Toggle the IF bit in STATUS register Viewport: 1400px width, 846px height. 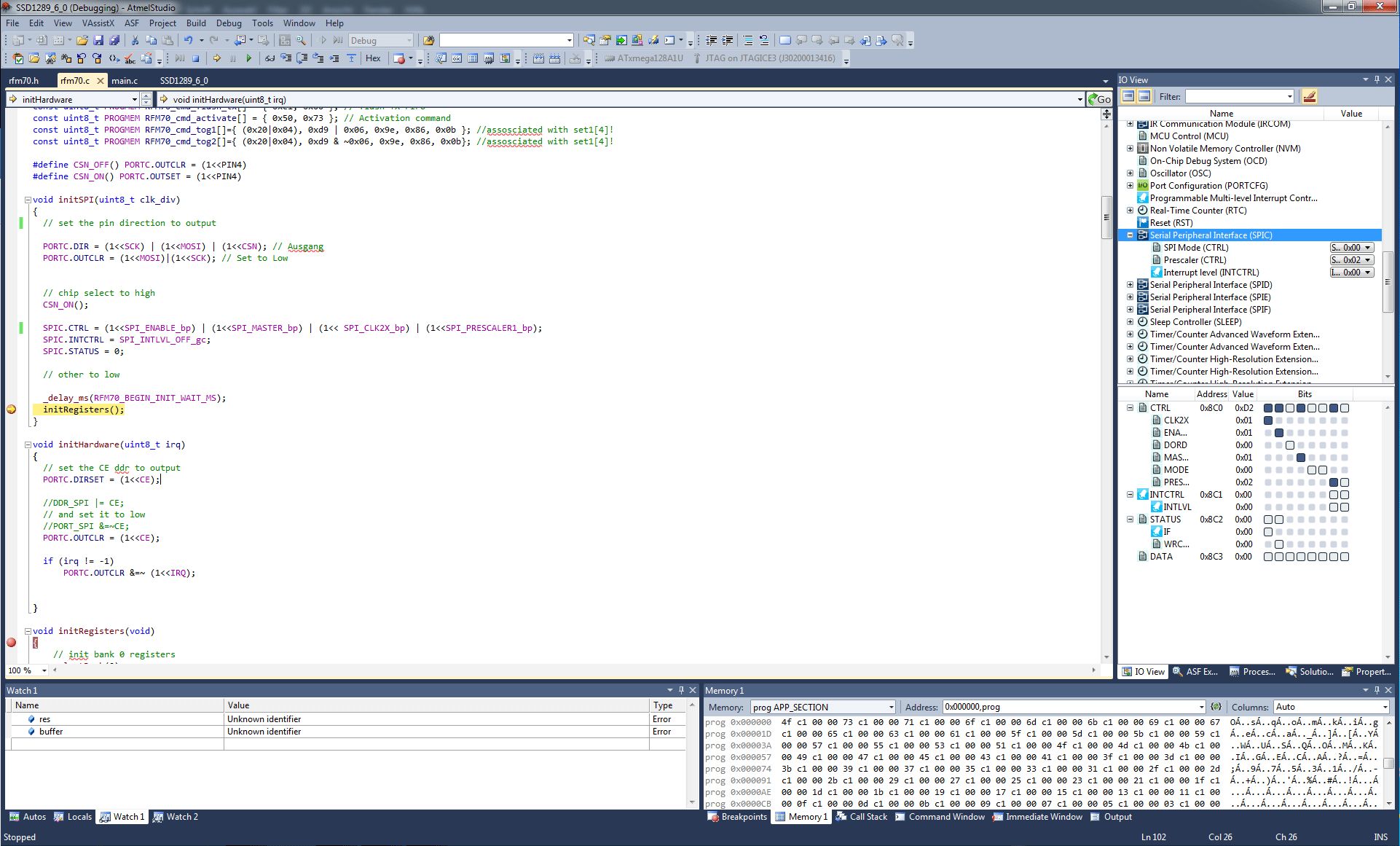pyautogui.click(x=1268, y=532)
